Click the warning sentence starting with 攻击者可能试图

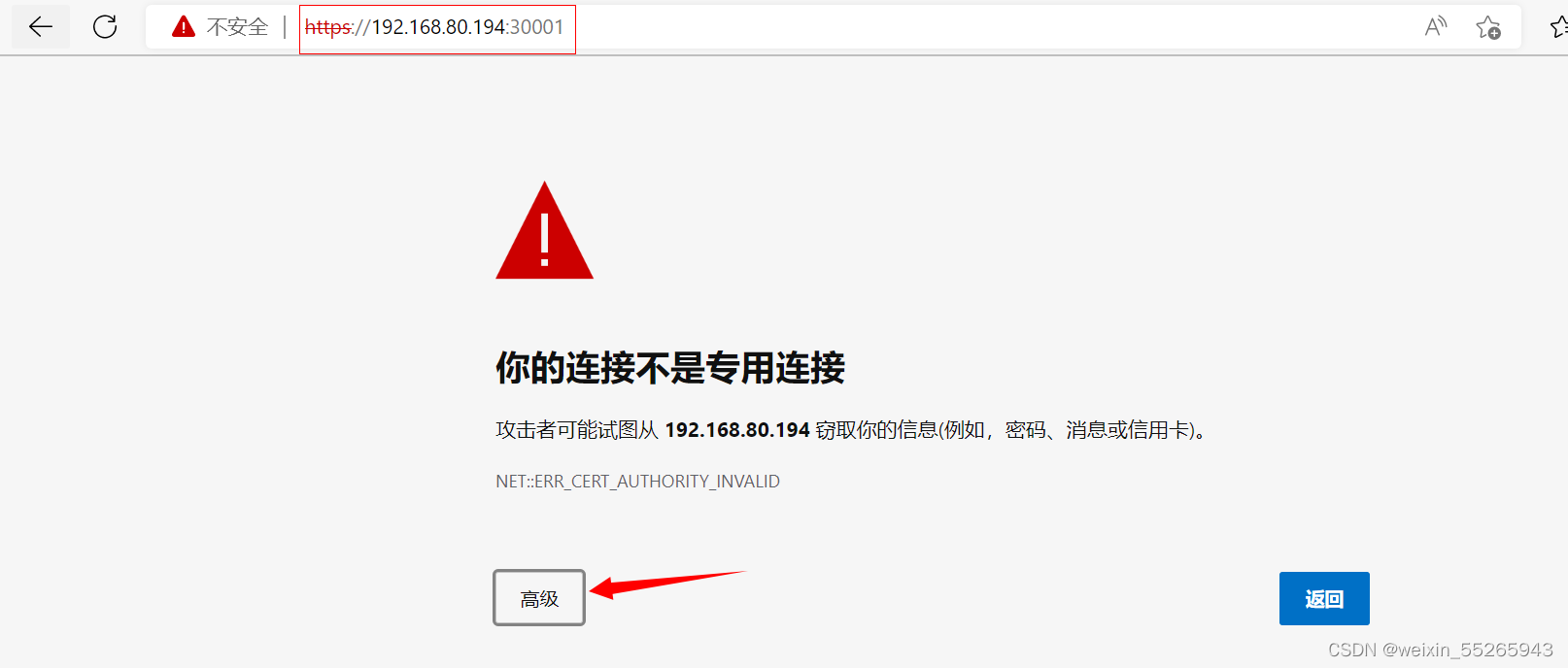tap(853, 430)
